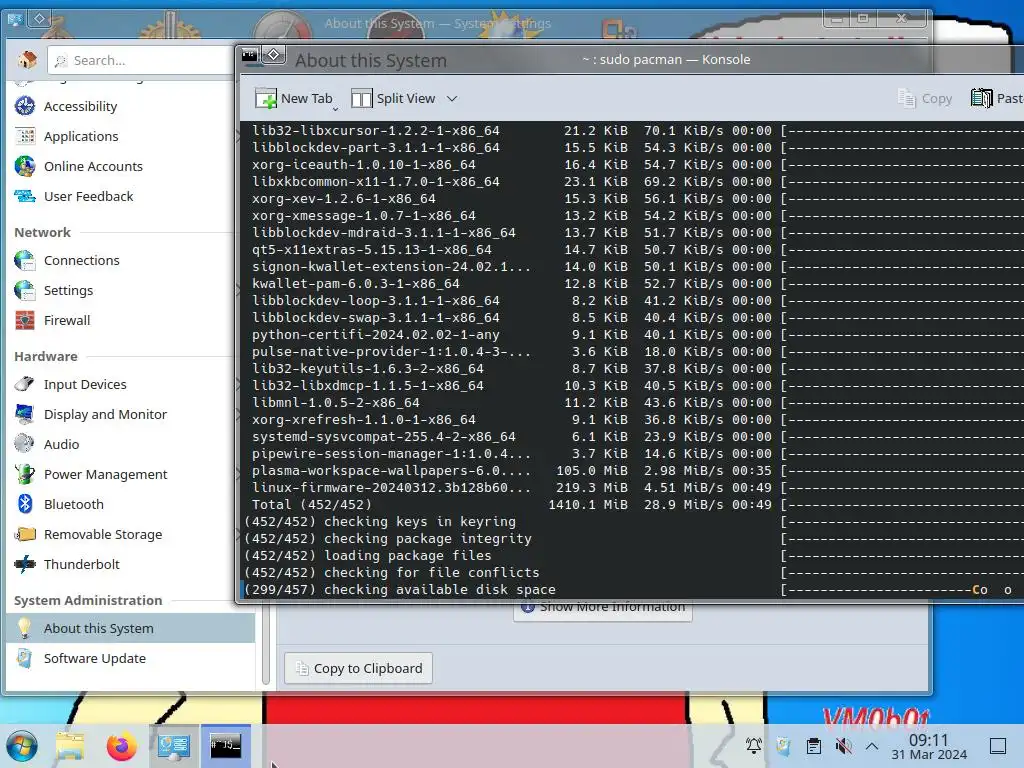Screen dimensions: 1024x768
Task: Open the Accessibility settings icon
Action: coord(25,106)
